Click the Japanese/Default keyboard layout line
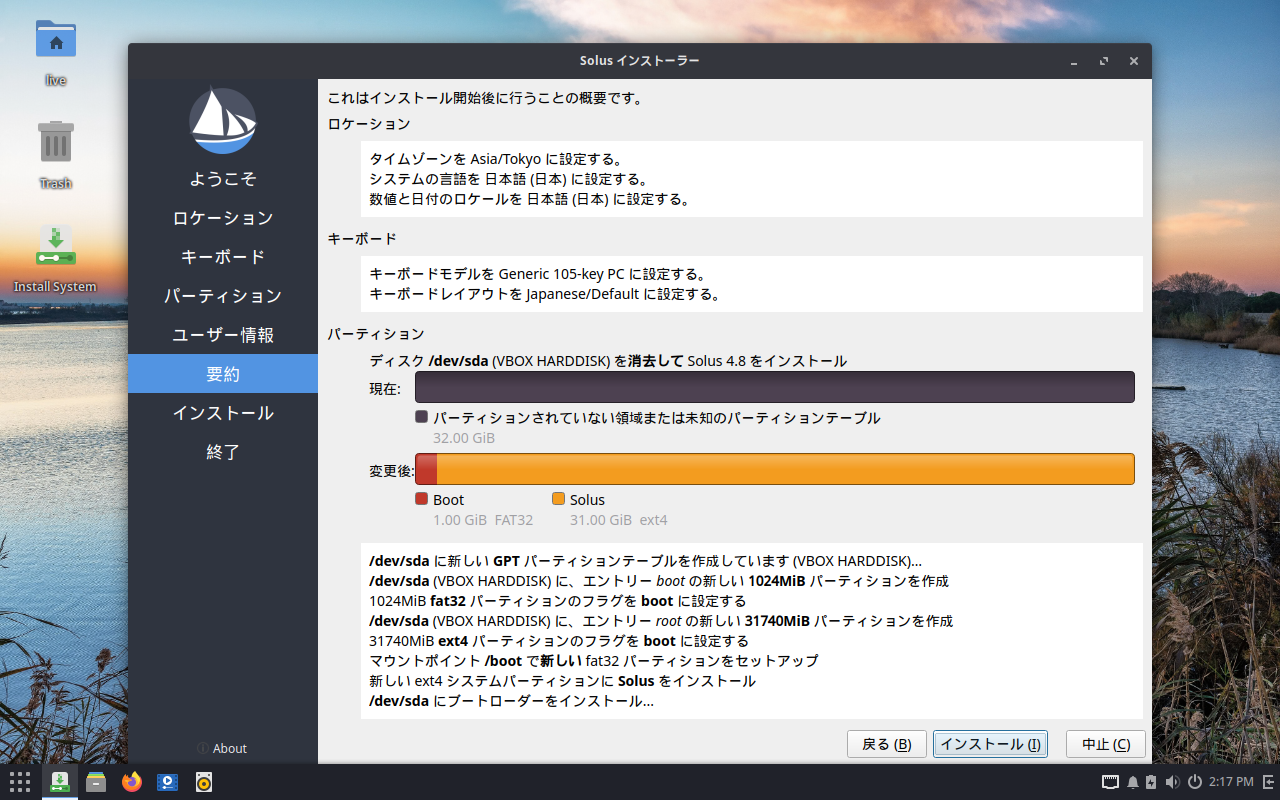Viewport: 1280px width, 800px height. coord(545,294)
